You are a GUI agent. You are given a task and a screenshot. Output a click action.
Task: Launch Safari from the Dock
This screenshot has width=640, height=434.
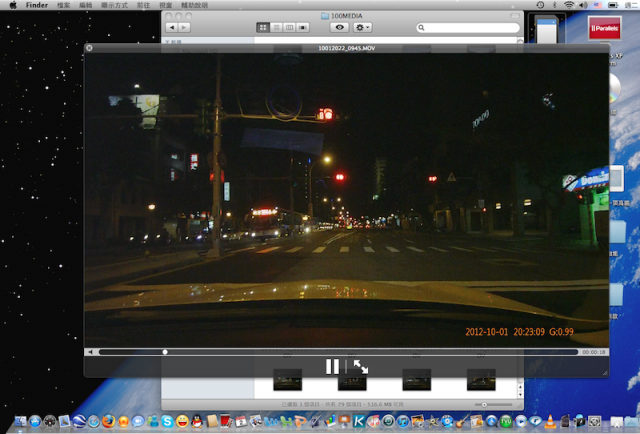[94, 421]
